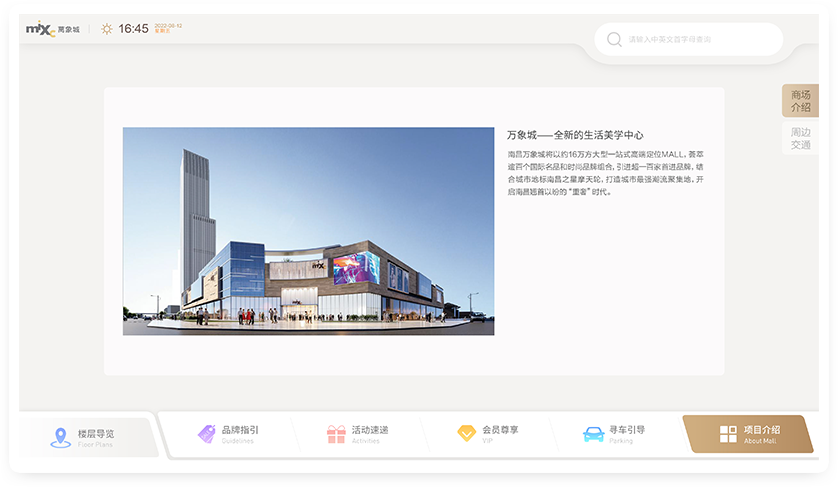Go to 品牌指引 Guidelines label
Viewport: 838px width, 487px height.
[x=240, y=430]
